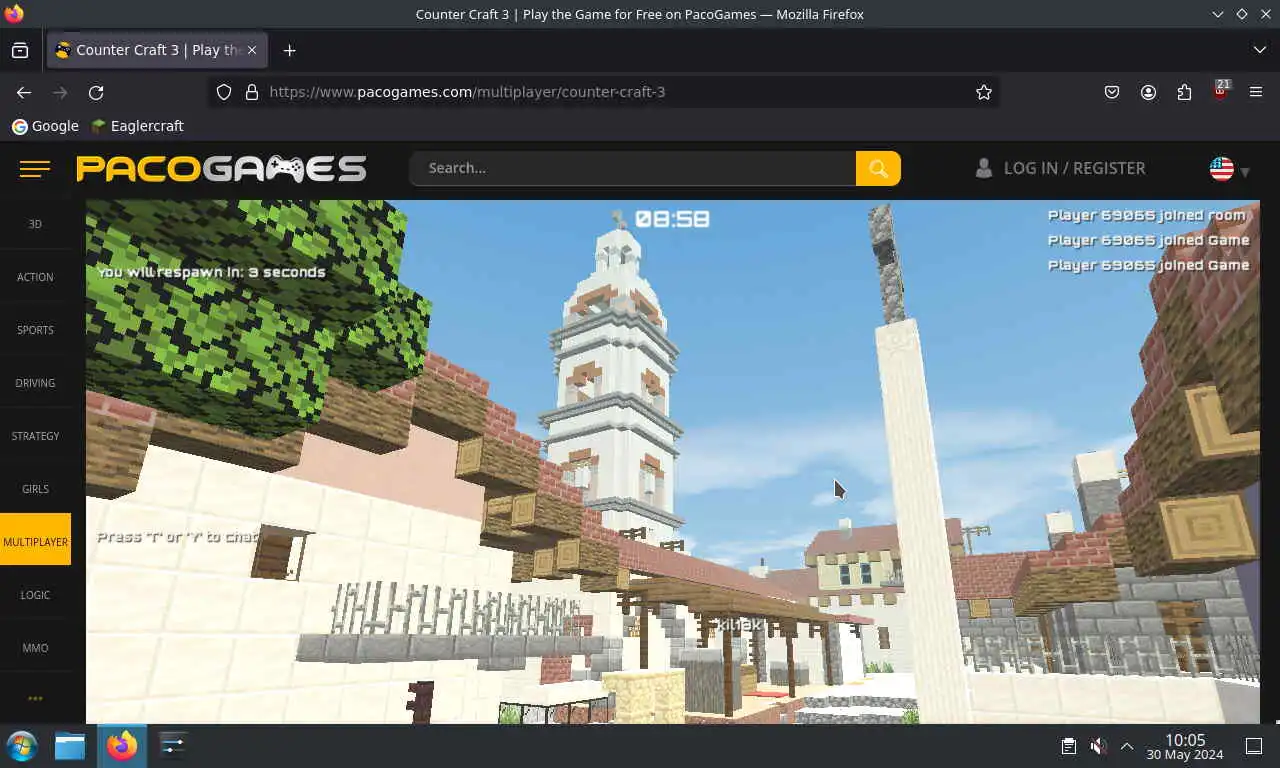Click the address bar URL
Screen dimensions: 1280x768
467,92
